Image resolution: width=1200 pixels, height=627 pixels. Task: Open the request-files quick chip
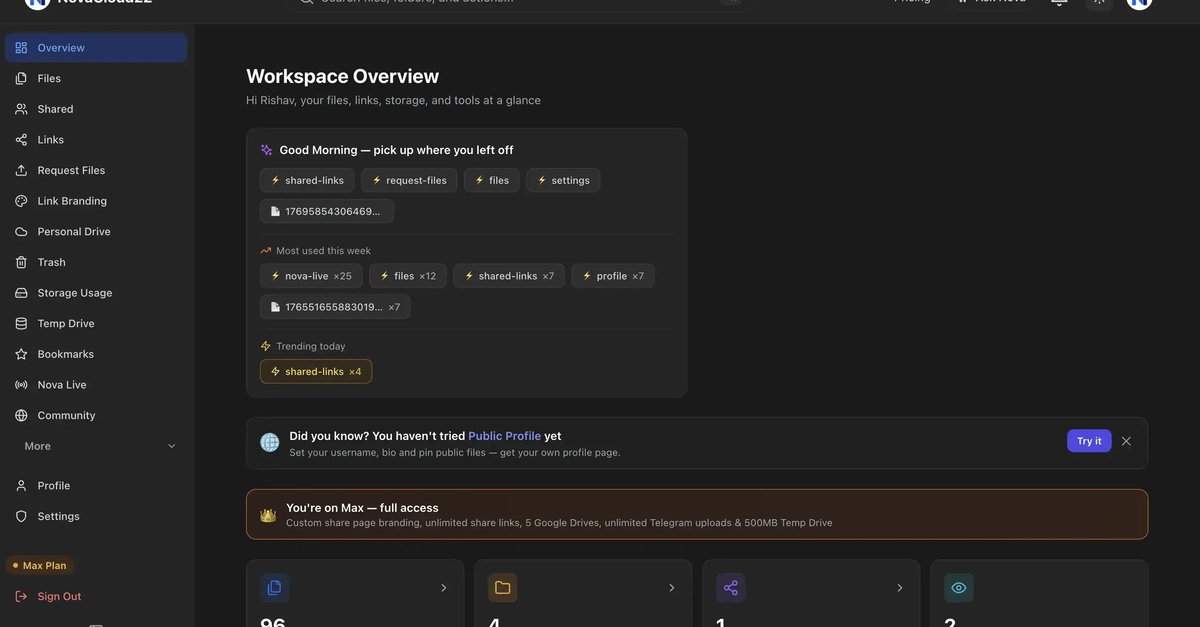point(410,181)
